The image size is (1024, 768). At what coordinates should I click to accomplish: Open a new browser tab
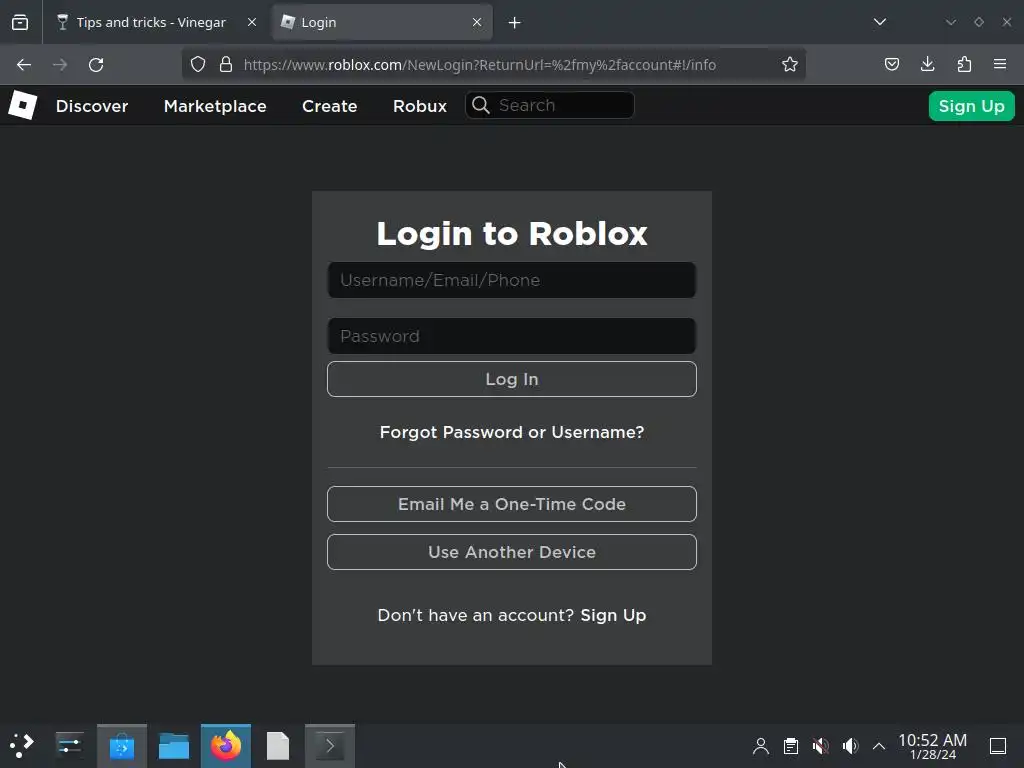tap(515, 23)
